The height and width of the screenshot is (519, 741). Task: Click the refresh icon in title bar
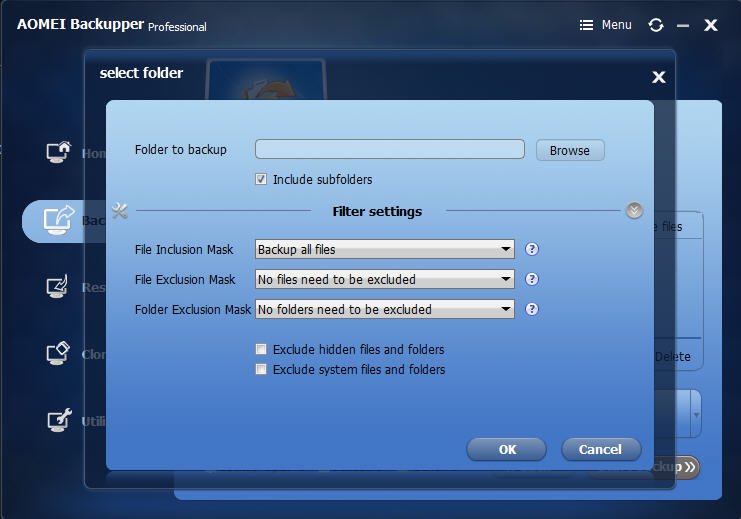(x=655, y=25)
